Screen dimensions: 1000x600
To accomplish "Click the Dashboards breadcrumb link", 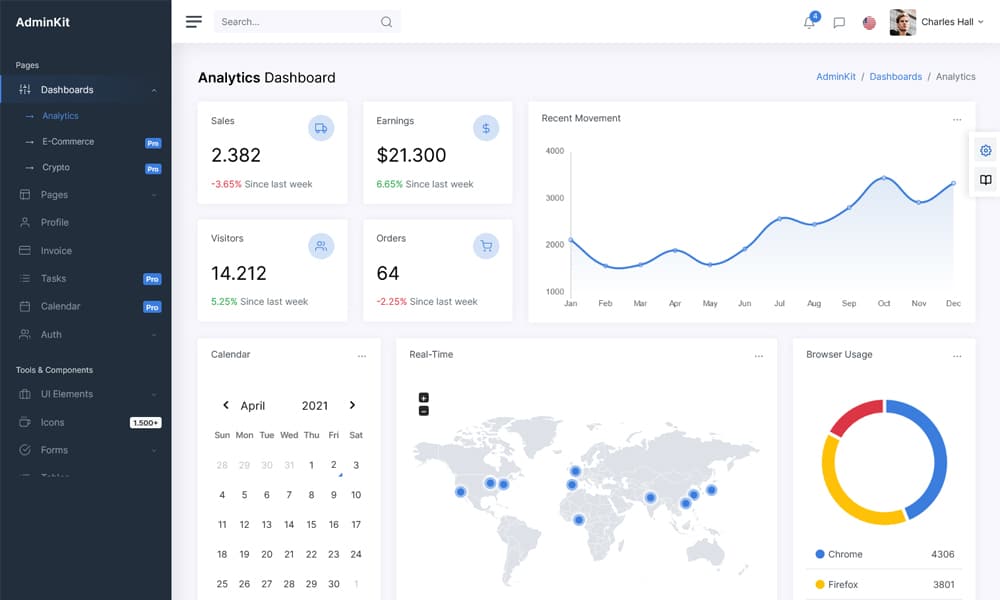I will [x=895, y=77].
